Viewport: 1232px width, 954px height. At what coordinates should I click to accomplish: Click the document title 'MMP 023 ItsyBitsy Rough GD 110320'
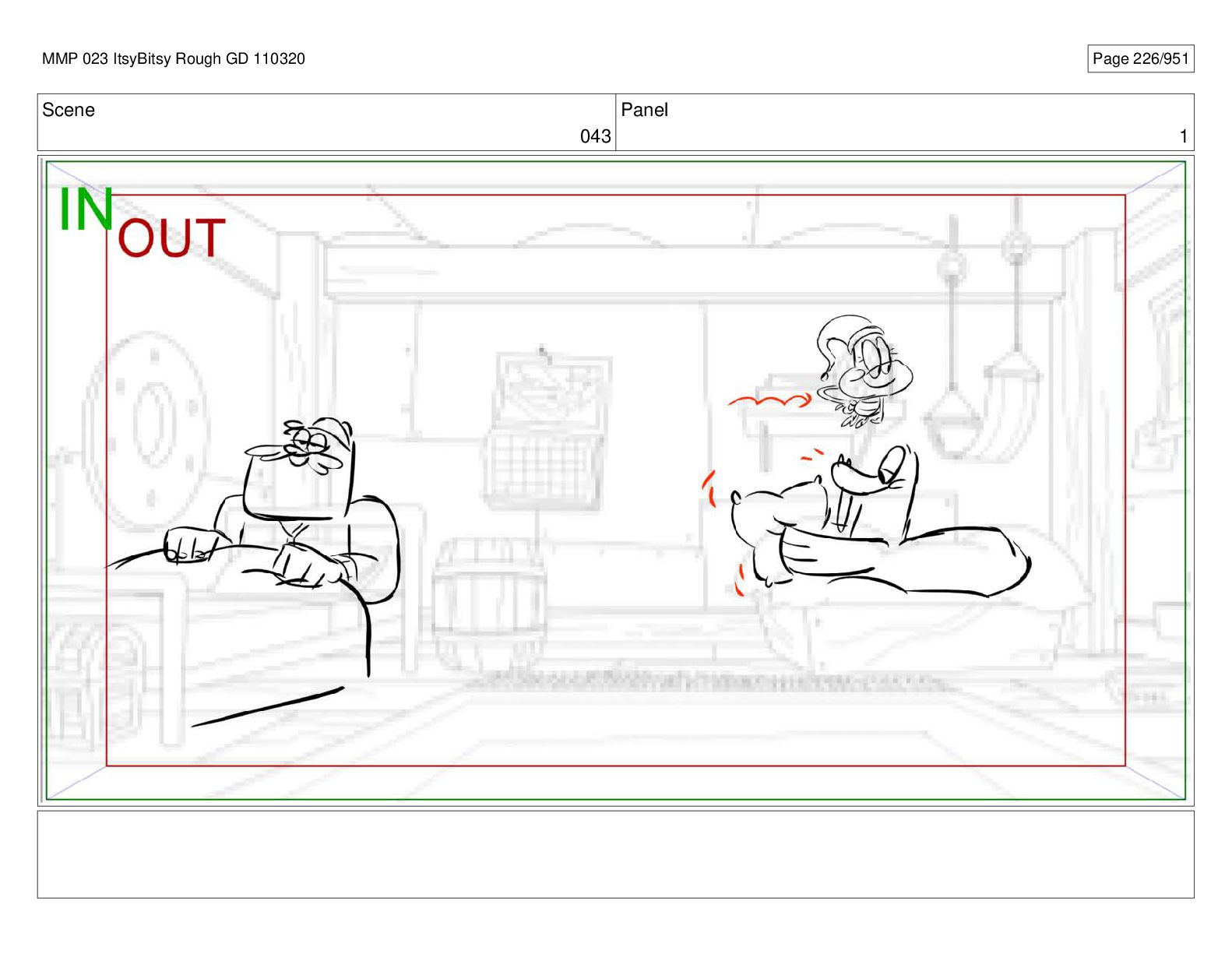(x=174, y=58)
